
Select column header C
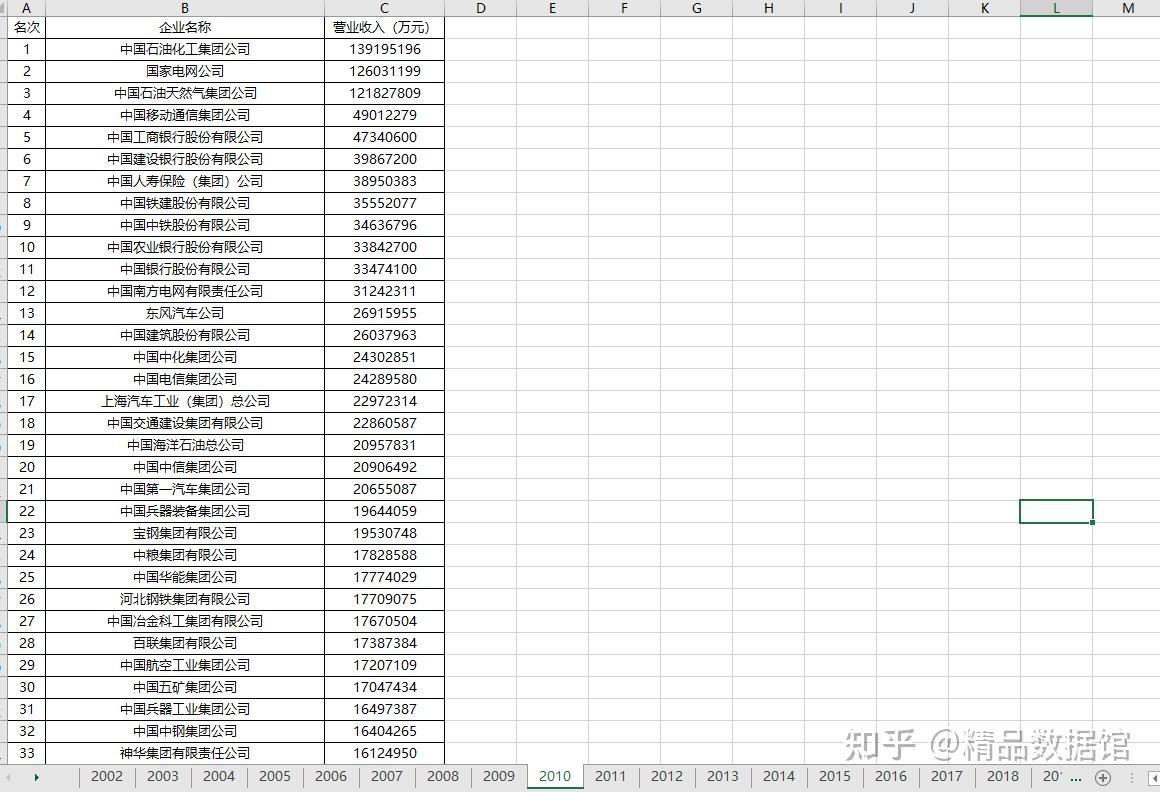(x=383, y=8)
